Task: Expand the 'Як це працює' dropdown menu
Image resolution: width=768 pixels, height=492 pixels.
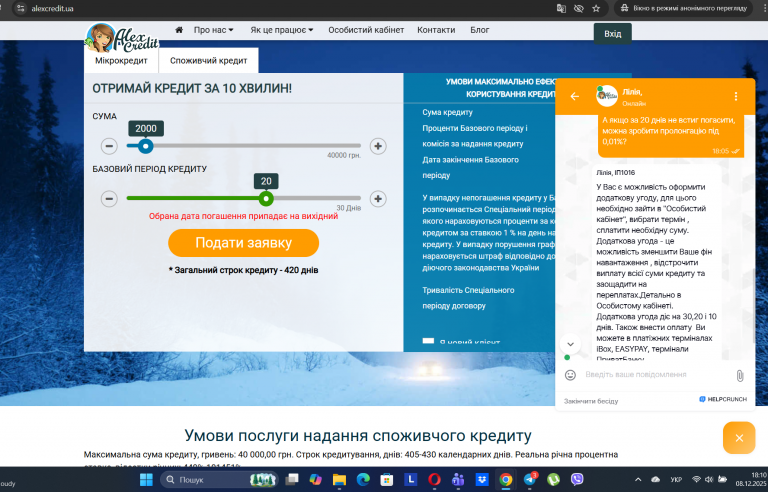Action: click(x=282, y=30)
